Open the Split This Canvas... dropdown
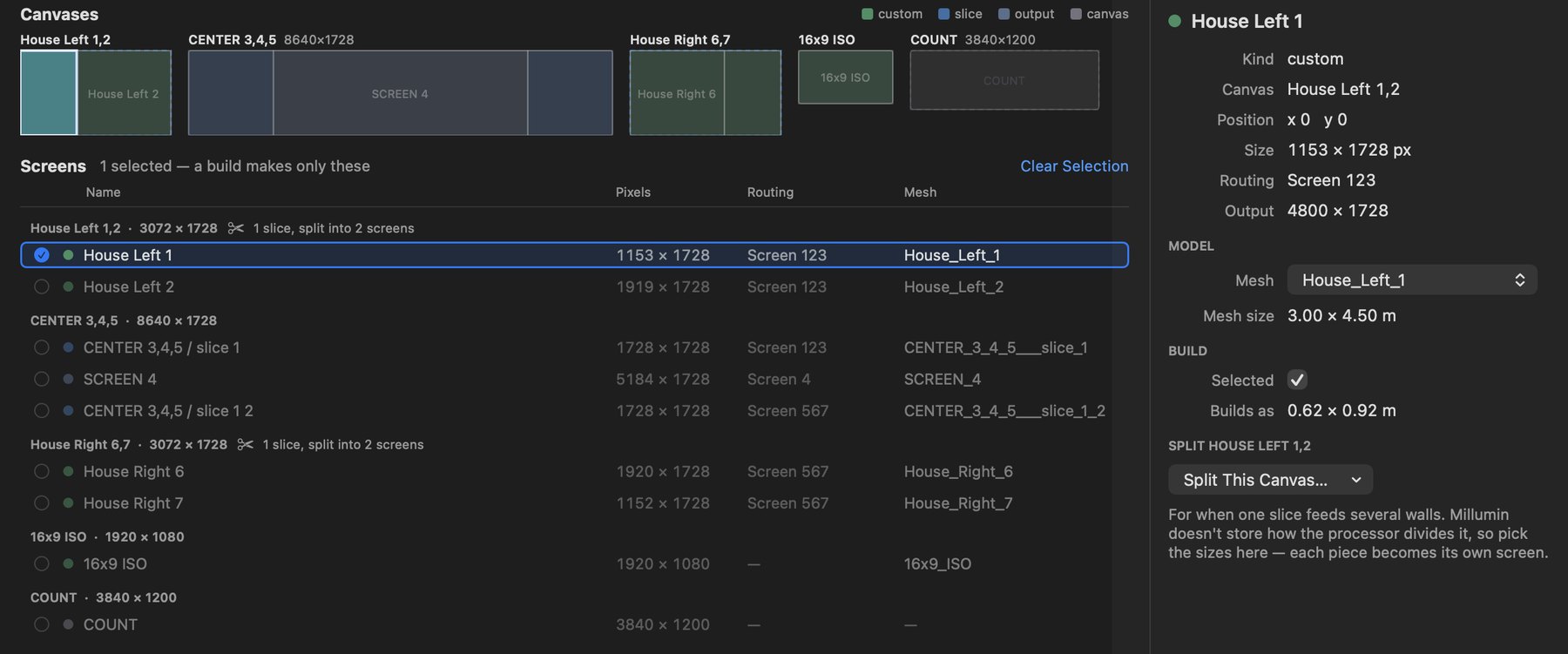1568x654 pixels. (x=1270, y=480)
